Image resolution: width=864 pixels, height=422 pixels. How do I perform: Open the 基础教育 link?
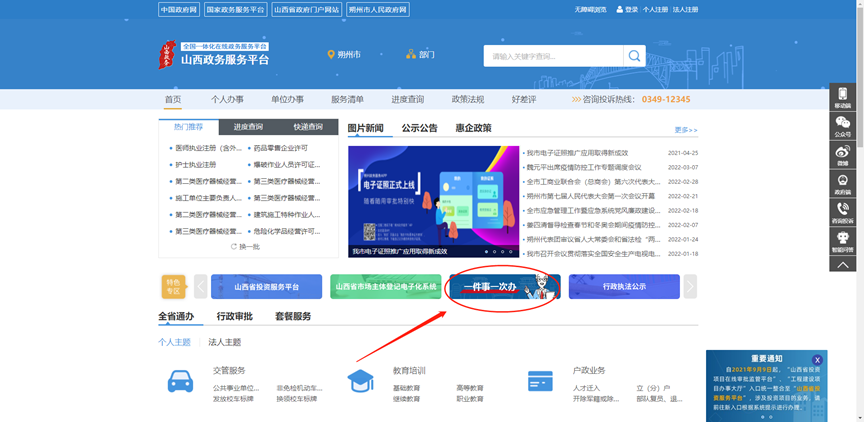pyautogui.click(x=407, y=388)
